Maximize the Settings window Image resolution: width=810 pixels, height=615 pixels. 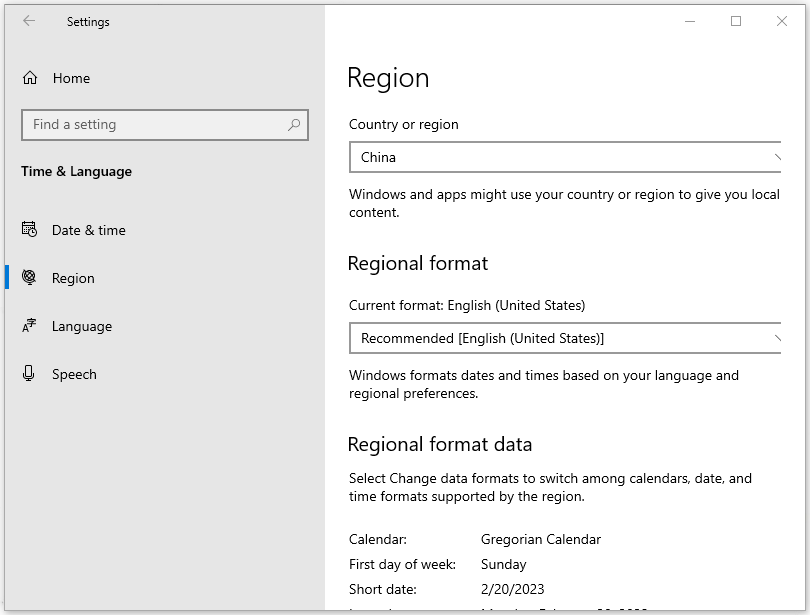point(736,21)
